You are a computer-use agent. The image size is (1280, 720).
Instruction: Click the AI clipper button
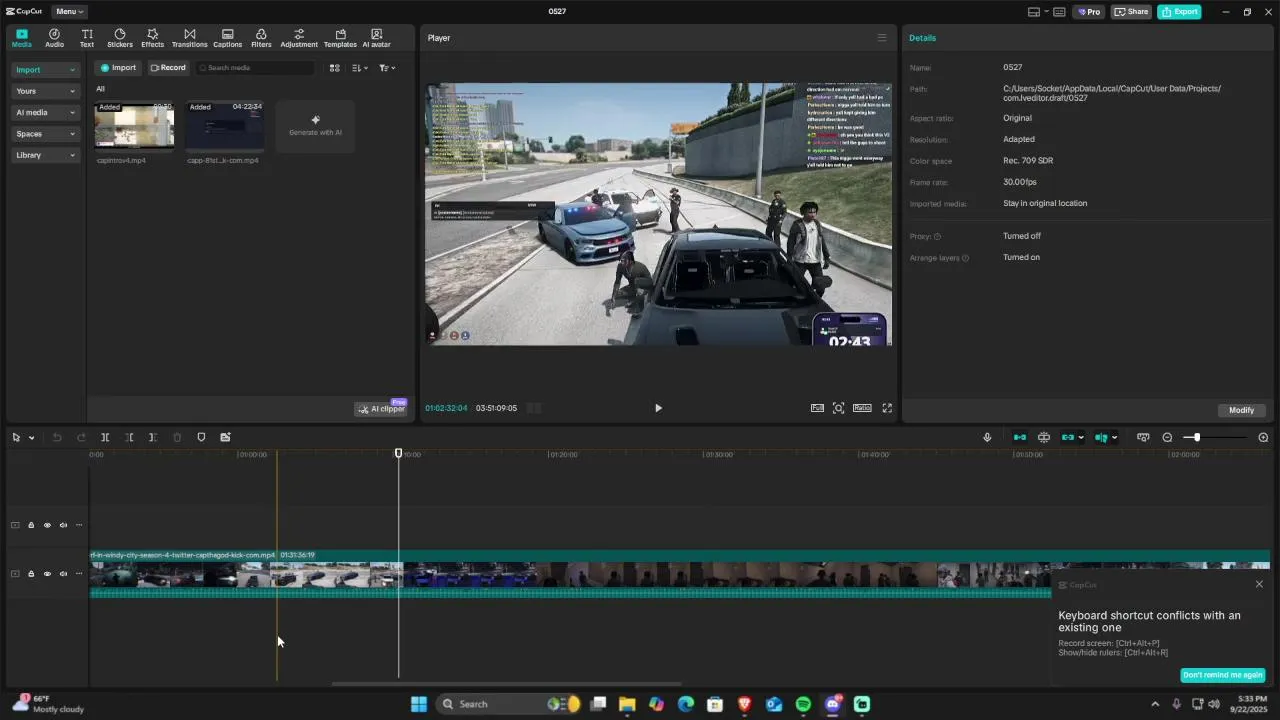[x=381, y=409]
